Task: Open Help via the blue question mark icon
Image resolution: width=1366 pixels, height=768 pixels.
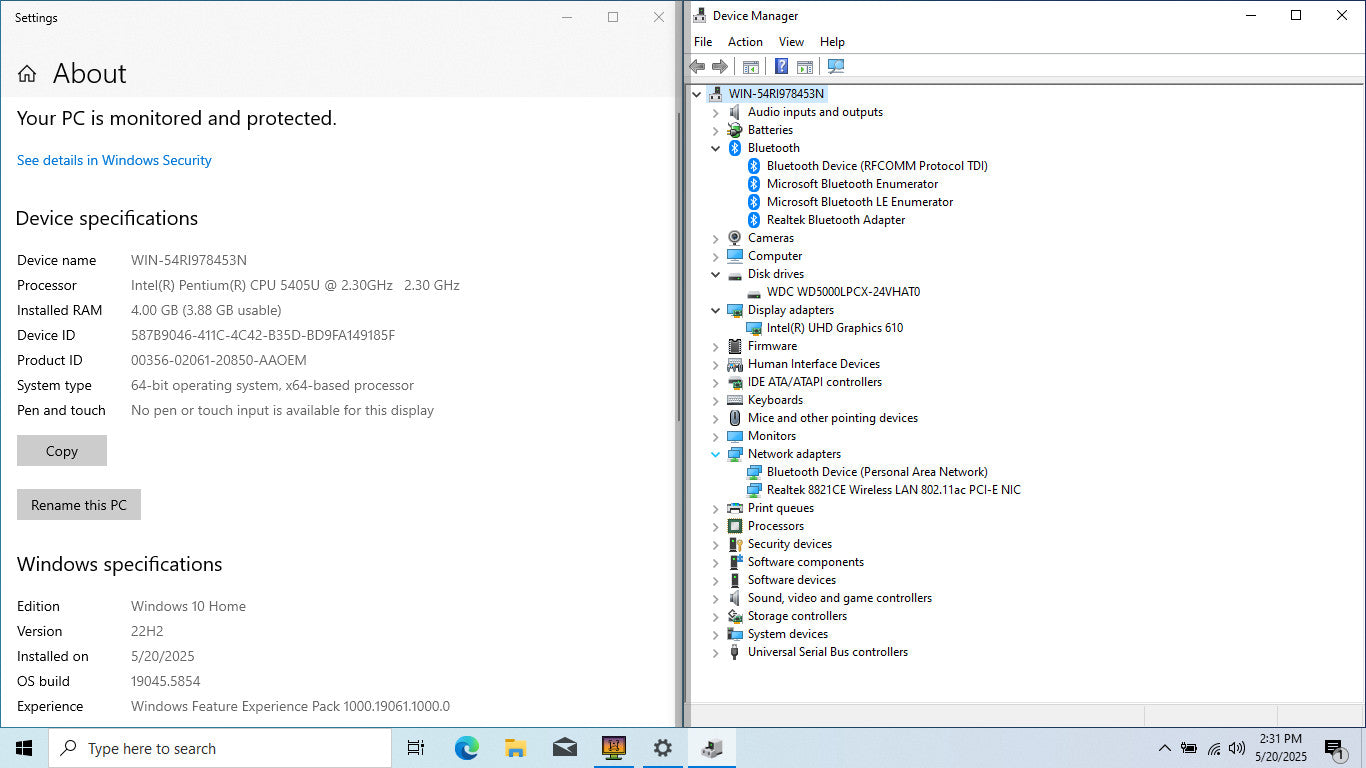Action: click(781, 66)
